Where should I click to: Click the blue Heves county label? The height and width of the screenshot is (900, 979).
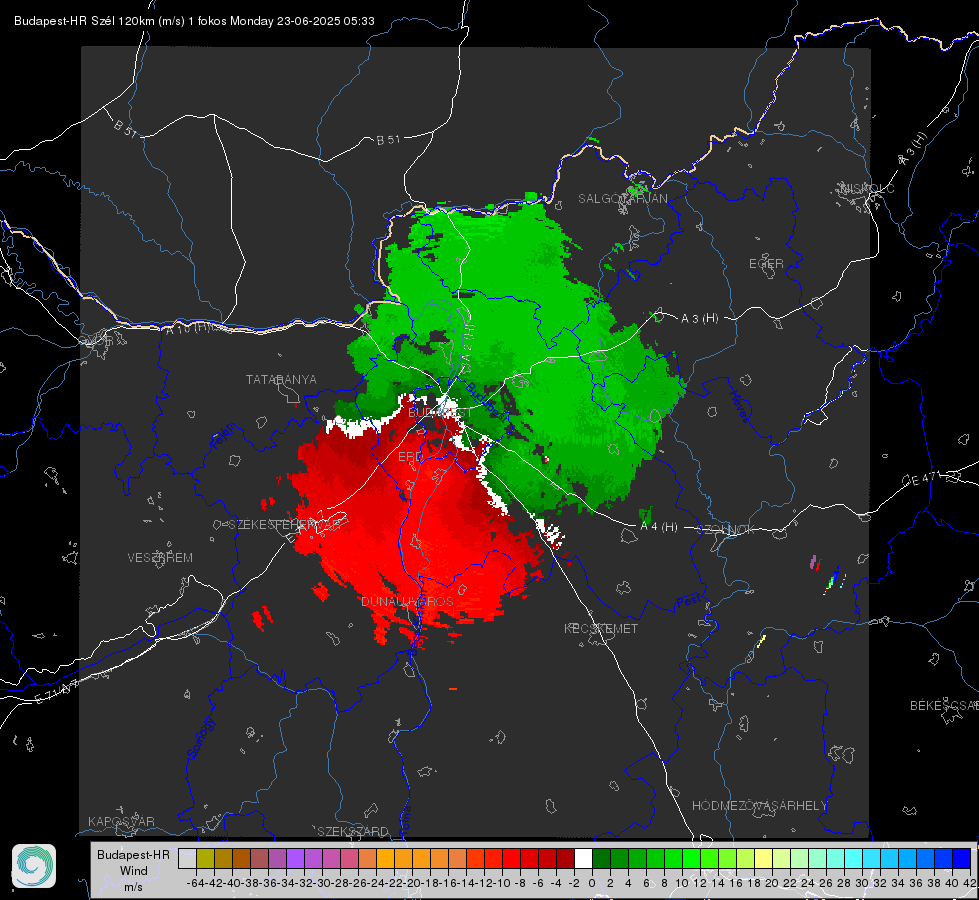click(739, 406)
